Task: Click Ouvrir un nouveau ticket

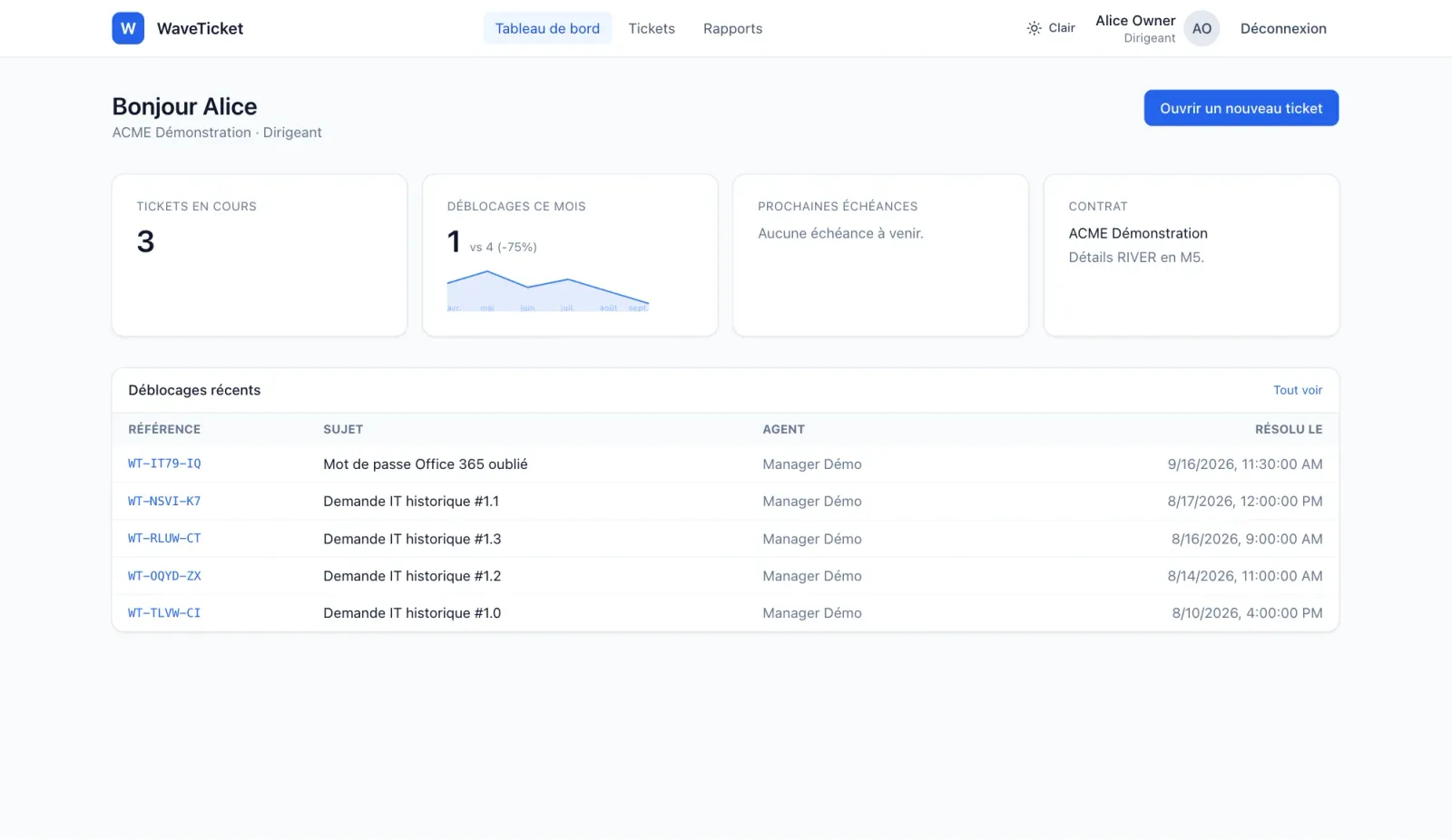Action: tap(1241, 108)
